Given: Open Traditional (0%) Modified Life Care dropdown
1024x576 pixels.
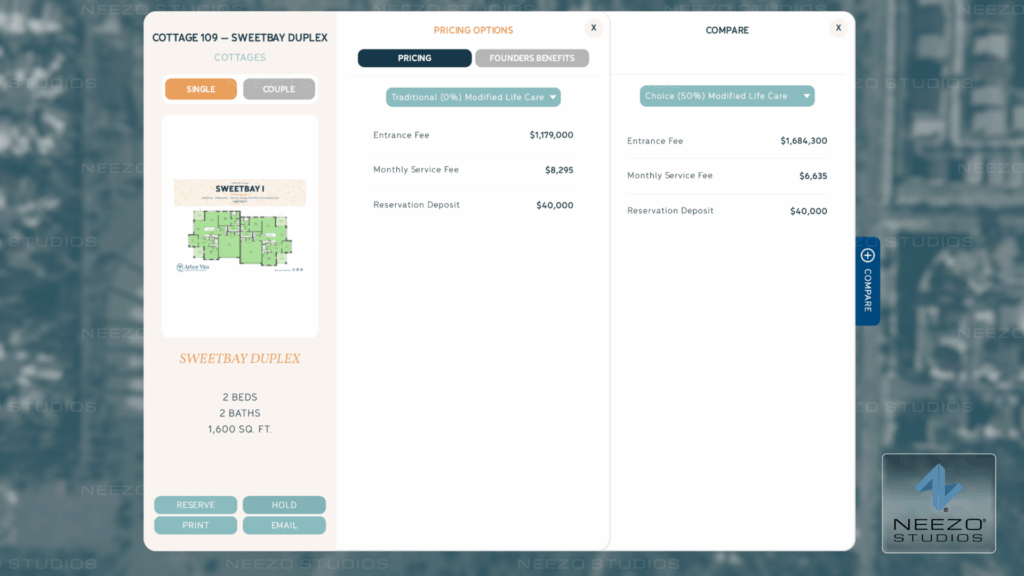Looking at the screenshot, I should point(473,97).
